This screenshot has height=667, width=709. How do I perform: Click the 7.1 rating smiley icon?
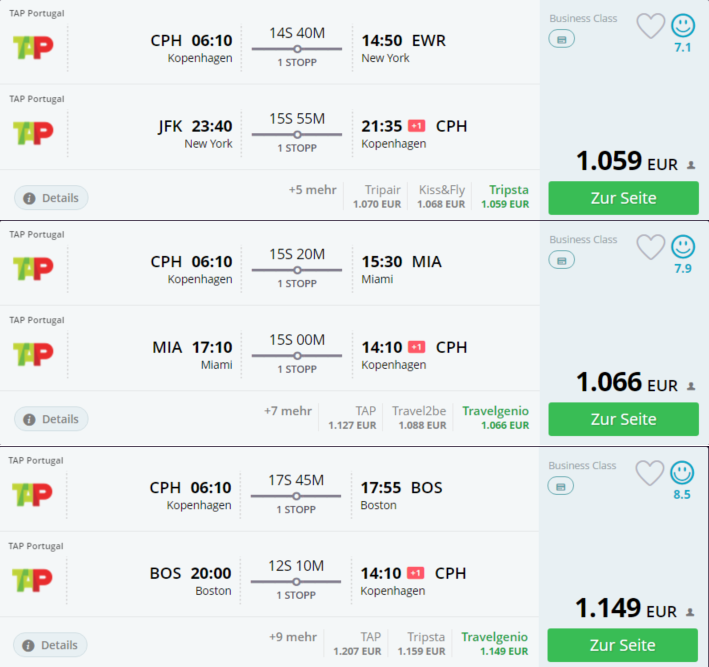click(683, 25)
